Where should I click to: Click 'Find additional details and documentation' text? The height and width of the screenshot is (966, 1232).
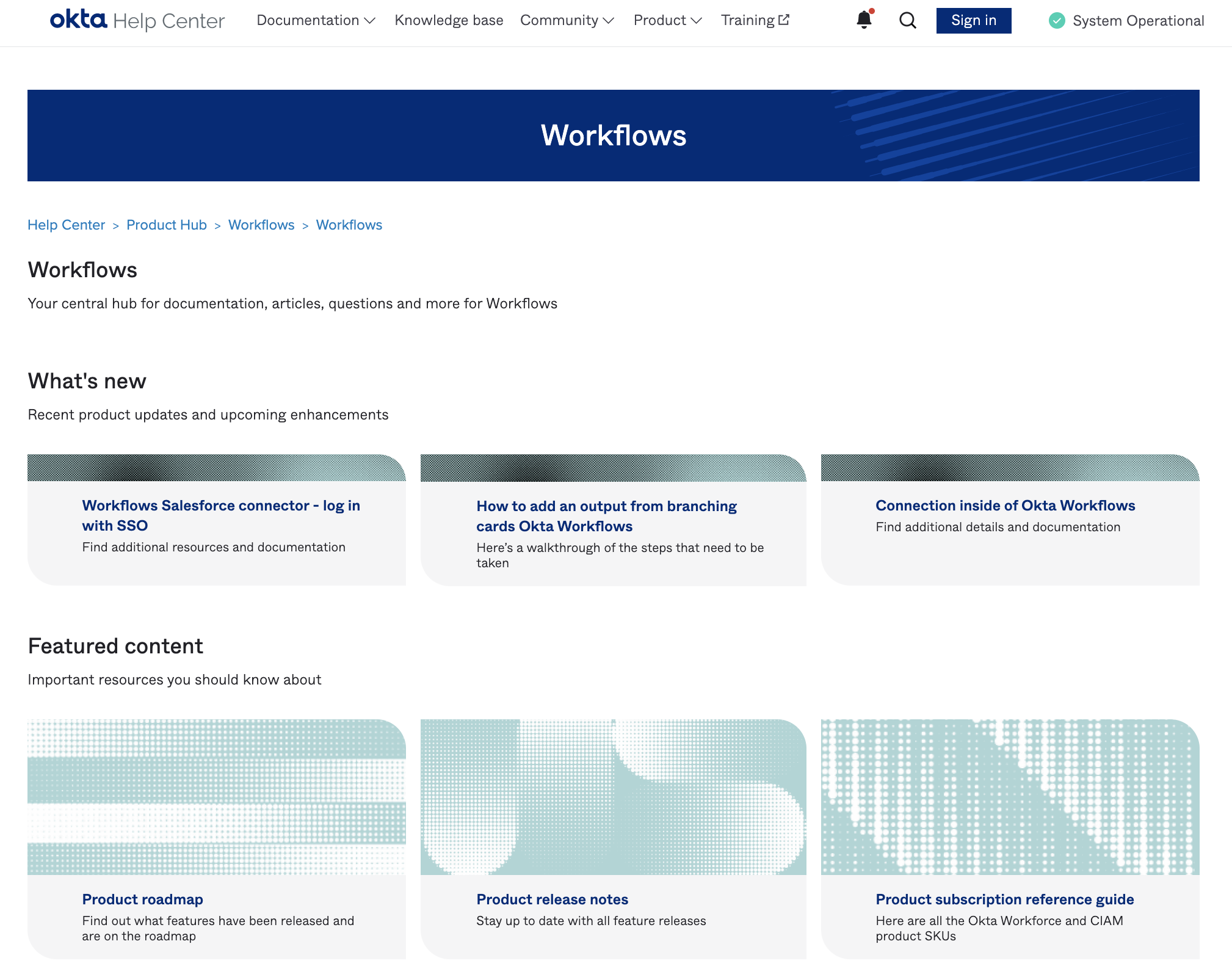[998, 527]
